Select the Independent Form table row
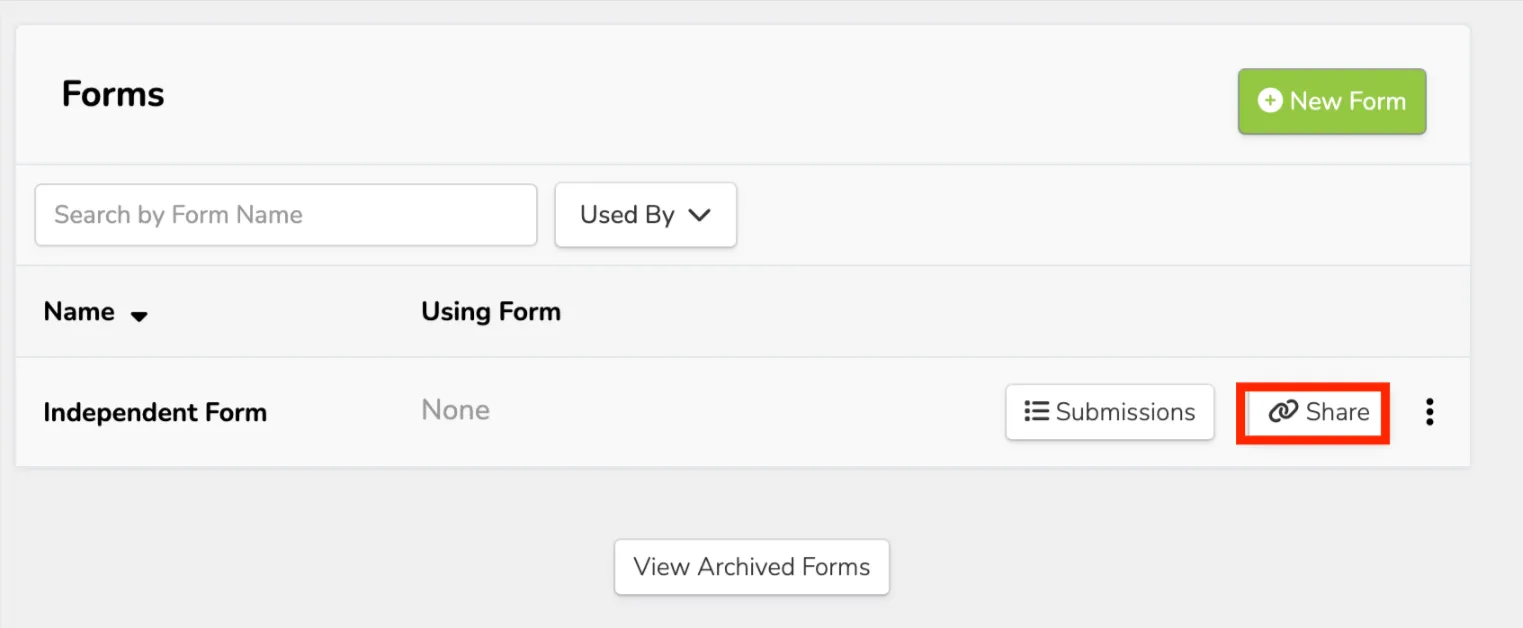 pos(743,412)
